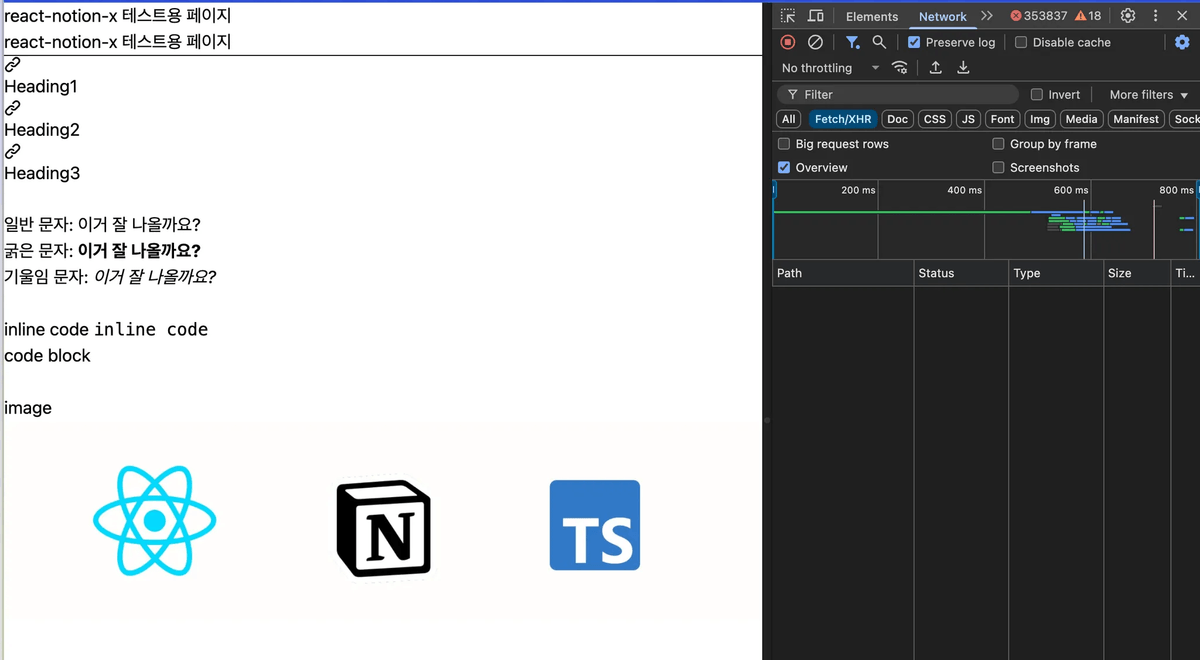Switch to the Elements tab
This screenshot has height=660, width=1200.
(872, 16)
